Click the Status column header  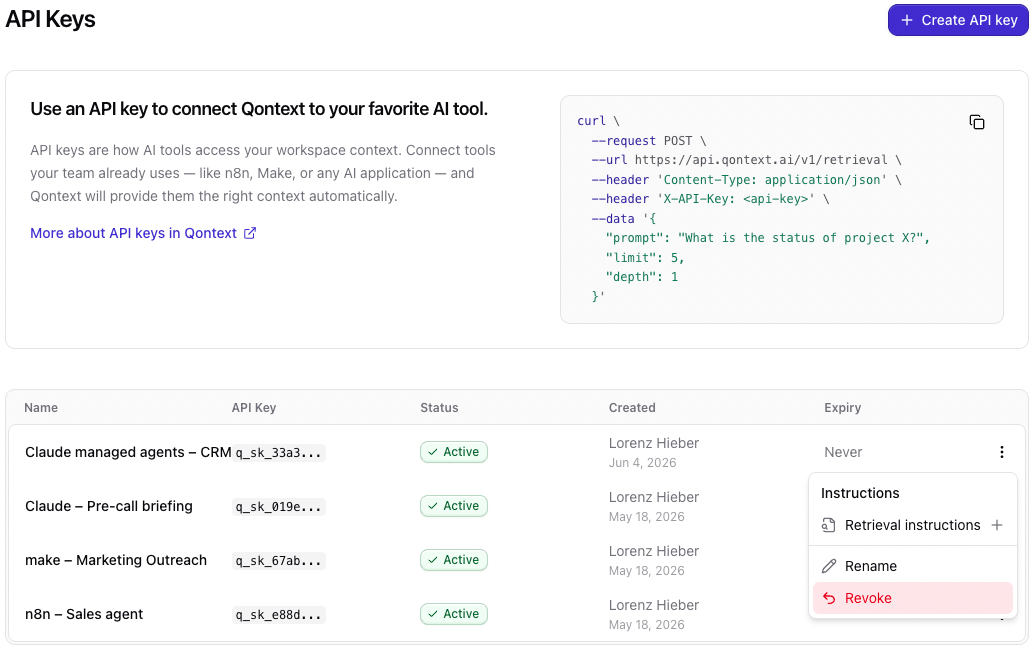click(x=439, y=408)
